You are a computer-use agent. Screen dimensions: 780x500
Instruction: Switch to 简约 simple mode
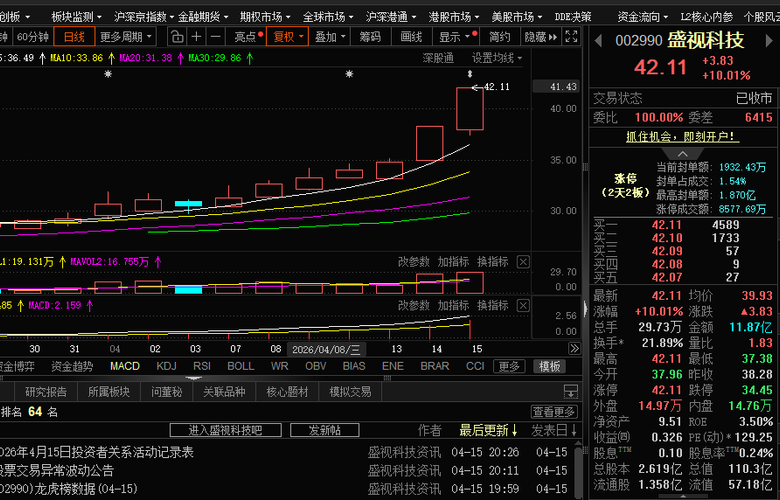coord(499,37)
